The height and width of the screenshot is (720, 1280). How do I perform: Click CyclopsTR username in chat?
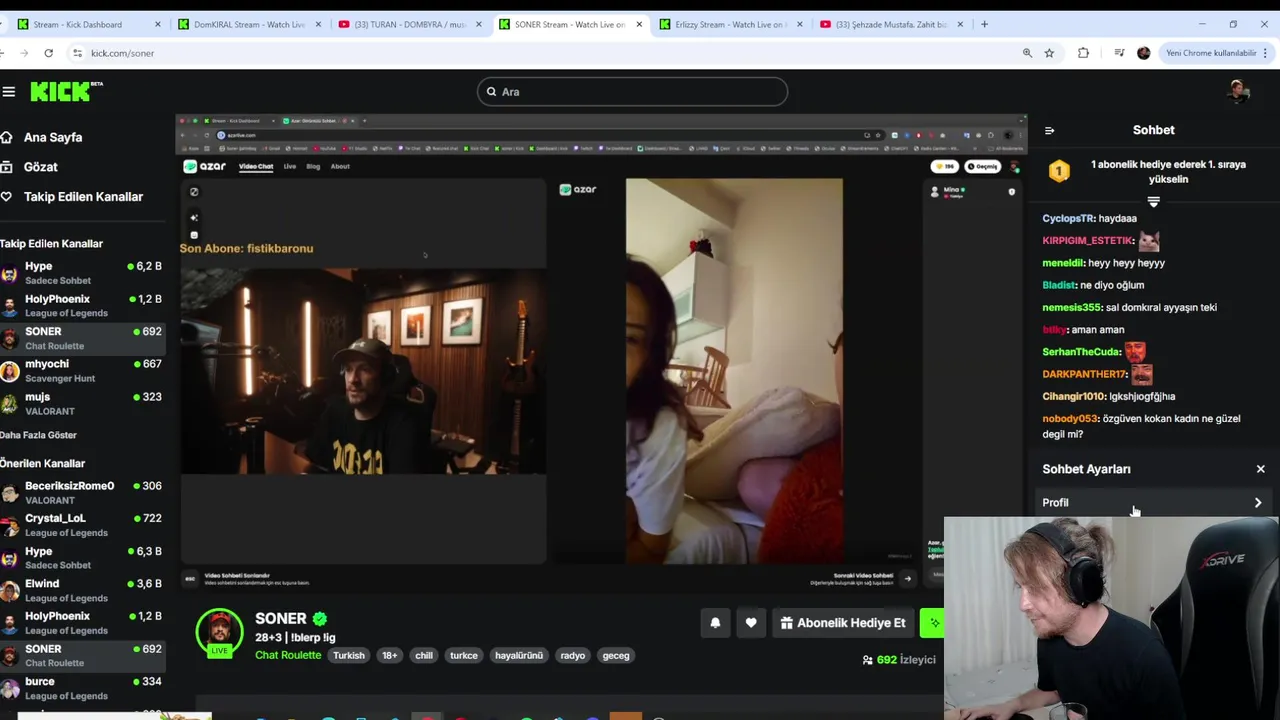pyautogui.click(x=1068, y=218)
